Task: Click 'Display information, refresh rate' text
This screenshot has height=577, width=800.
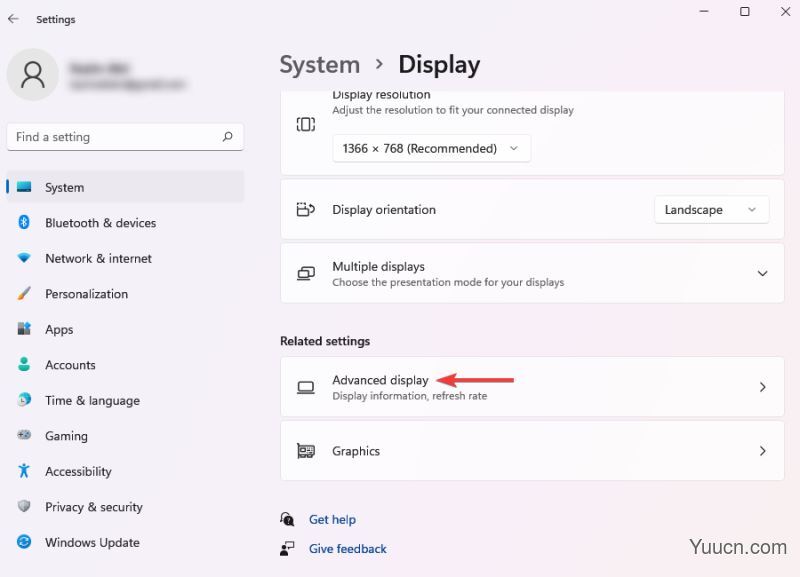Action: 409,396
